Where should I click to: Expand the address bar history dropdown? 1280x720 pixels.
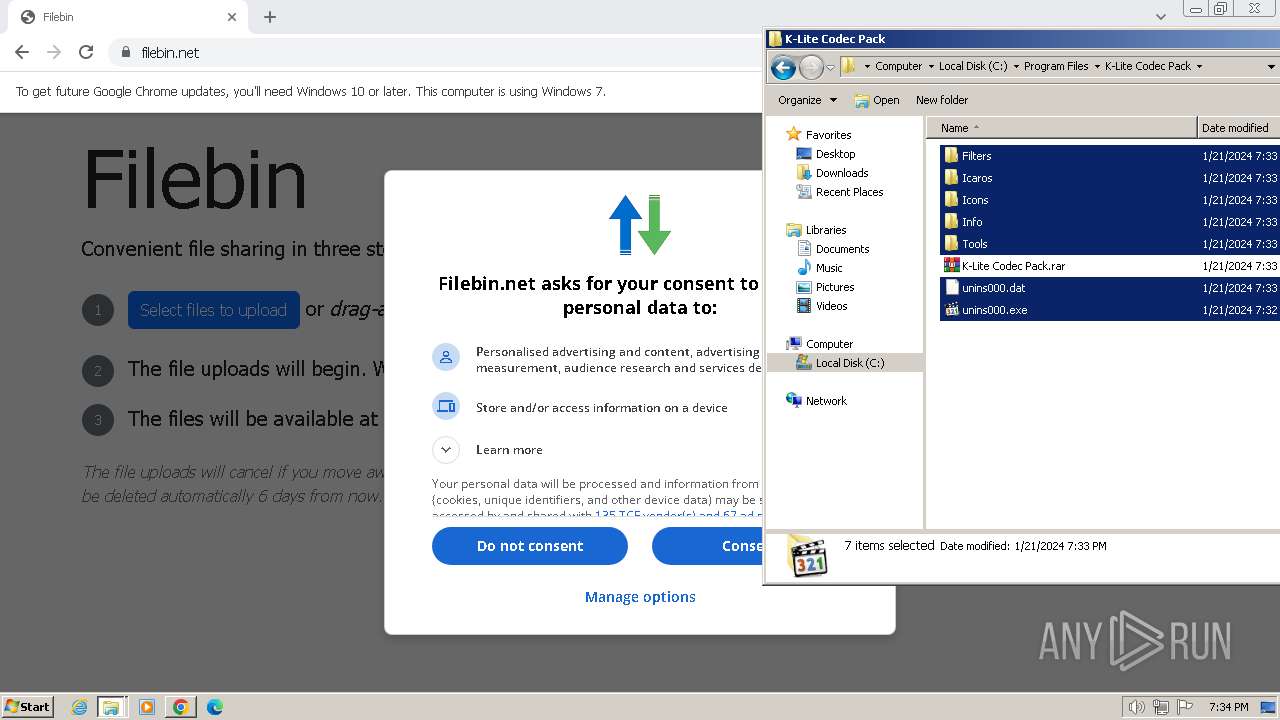tap(1271, 66)
